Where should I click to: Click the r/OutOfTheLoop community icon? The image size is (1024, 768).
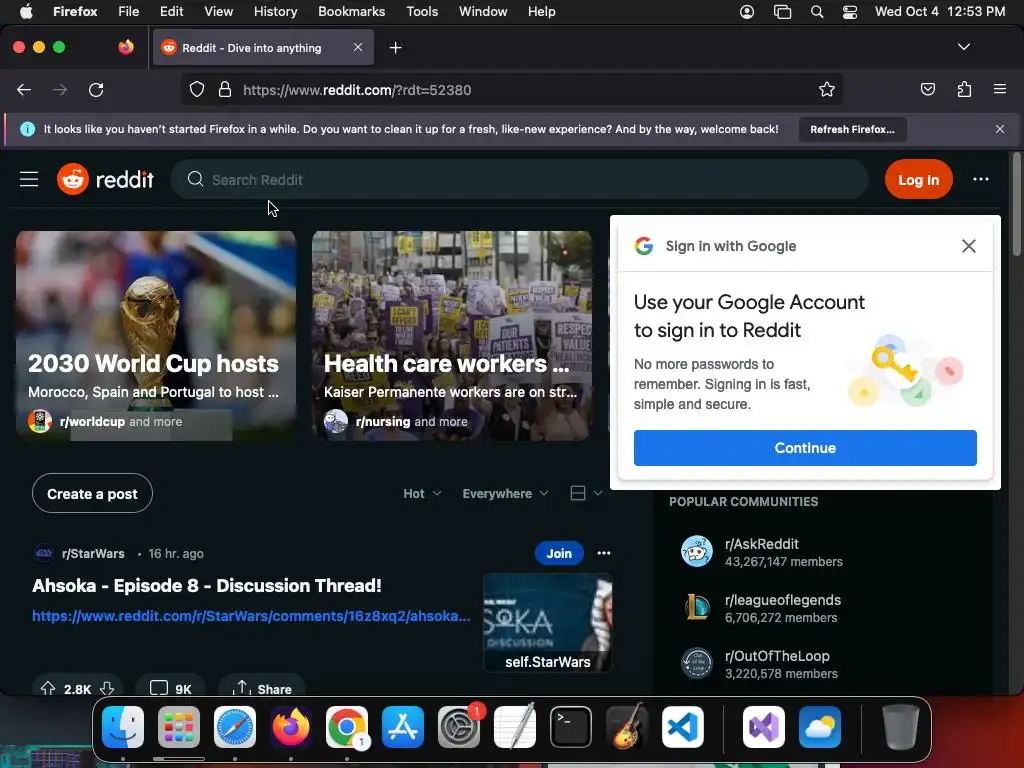[x=696, y=664]
